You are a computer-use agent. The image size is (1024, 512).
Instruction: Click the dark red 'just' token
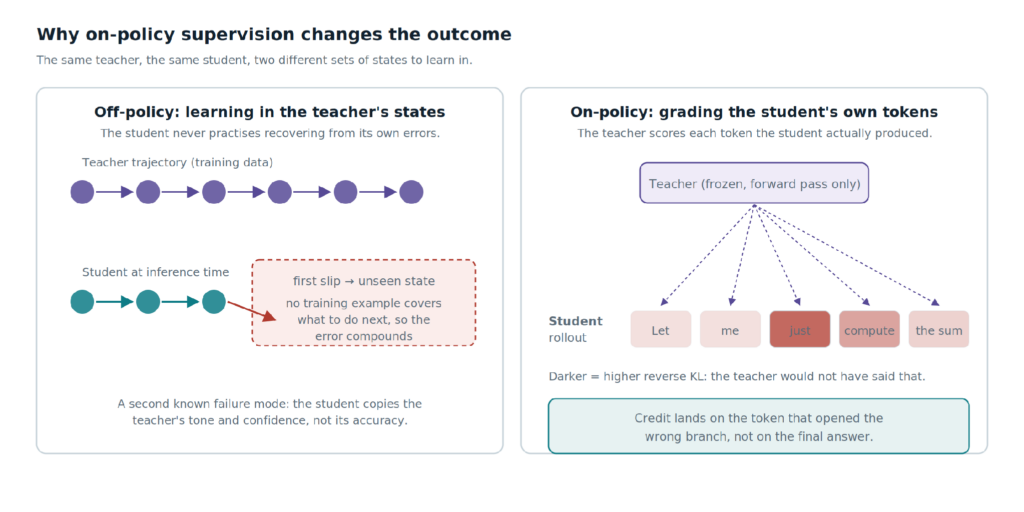[800, 329]
